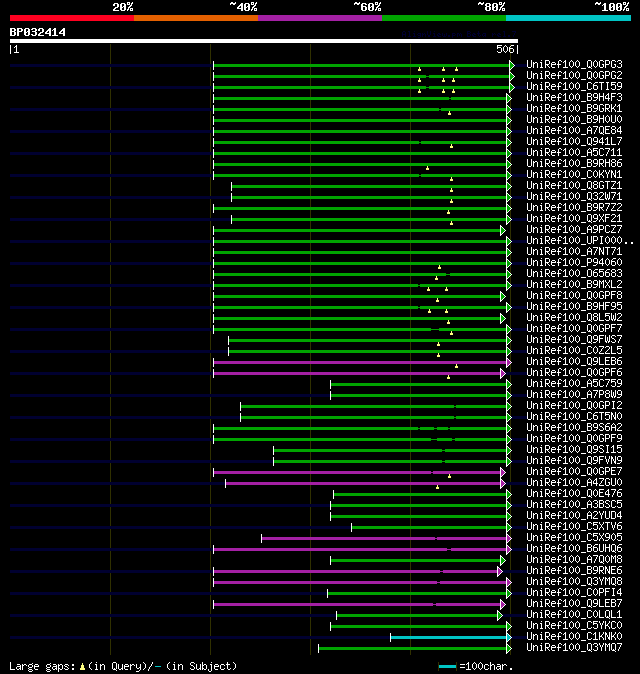Screen dimensions: 640x674
Task: Click the UniRef100_C5YKC0 label
Action: pos(574,626)
